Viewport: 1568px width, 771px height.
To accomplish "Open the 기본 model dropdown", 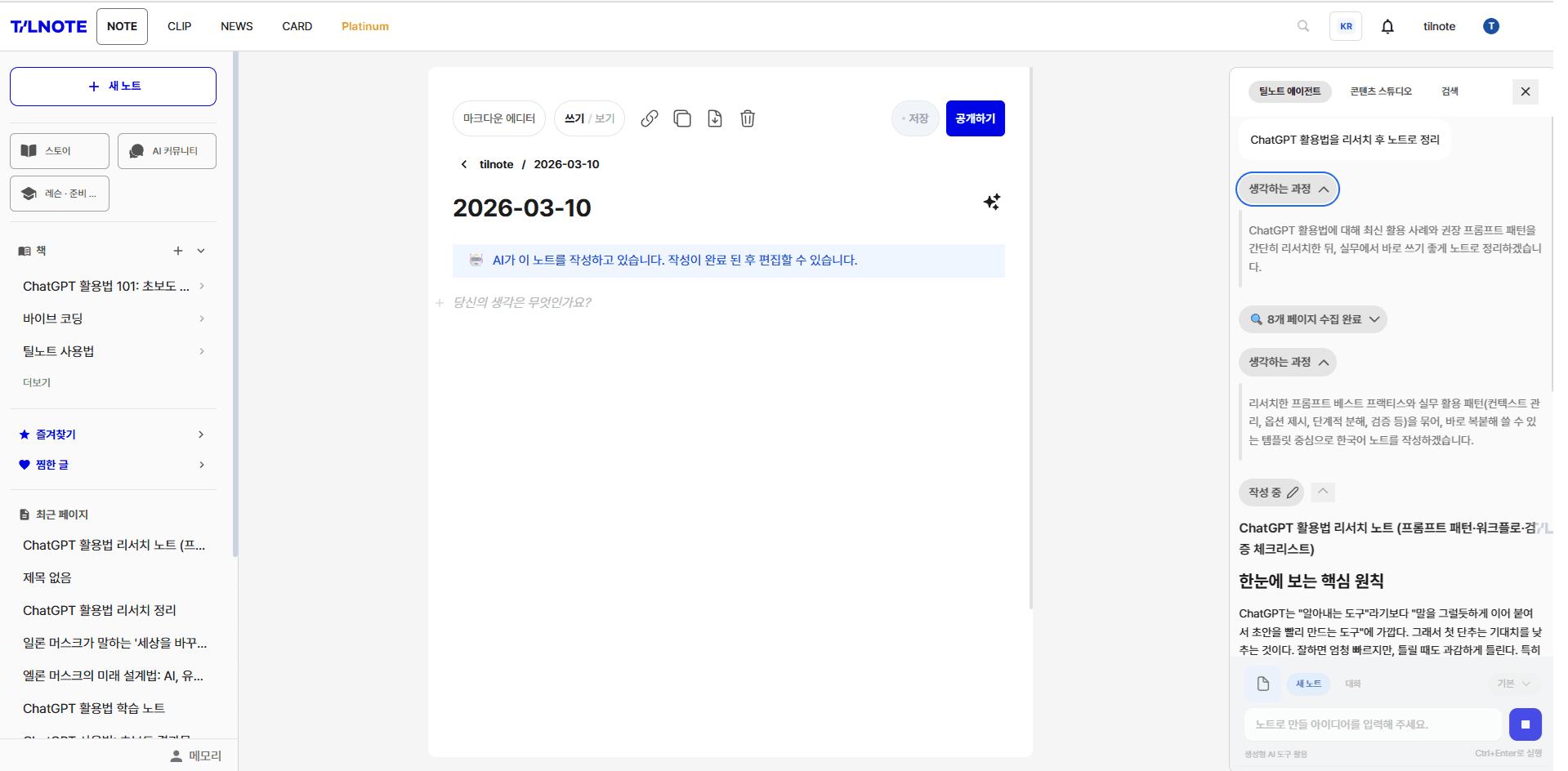I will coord(1513,684).
